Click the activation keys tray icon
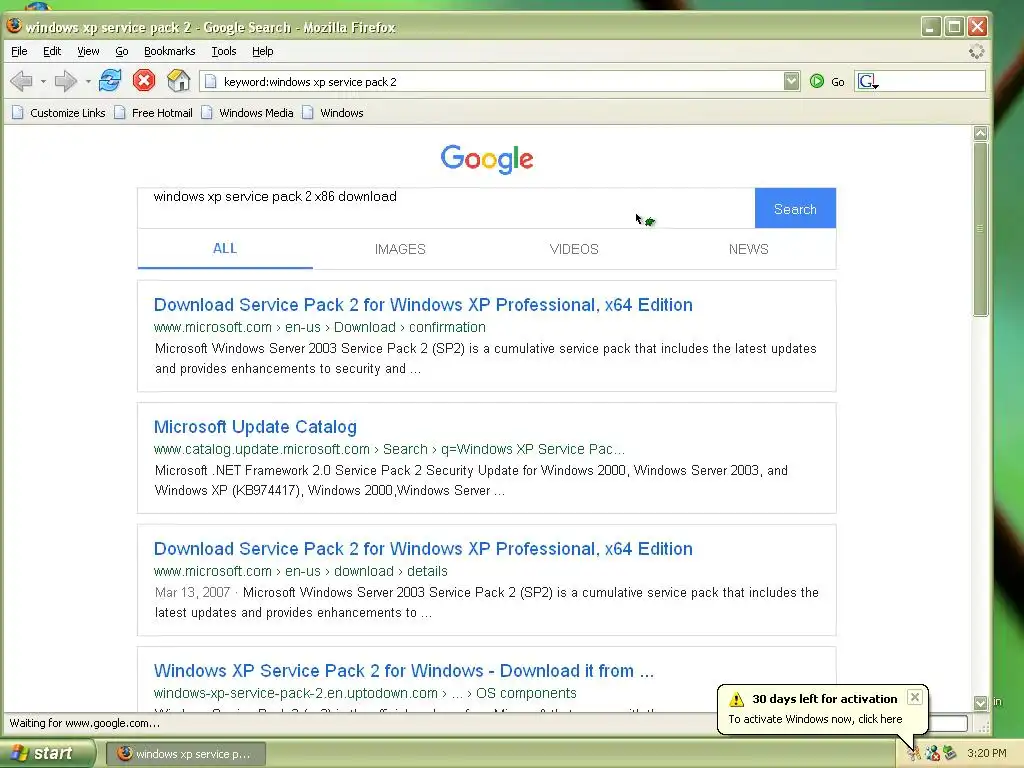The height and width of the screenshot is (768, 1024). (914, 754)
